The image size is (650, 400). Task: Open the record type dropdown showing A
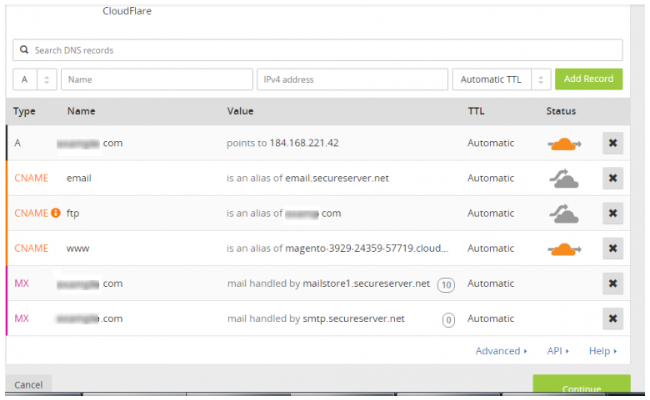click(x=35, y=79)
